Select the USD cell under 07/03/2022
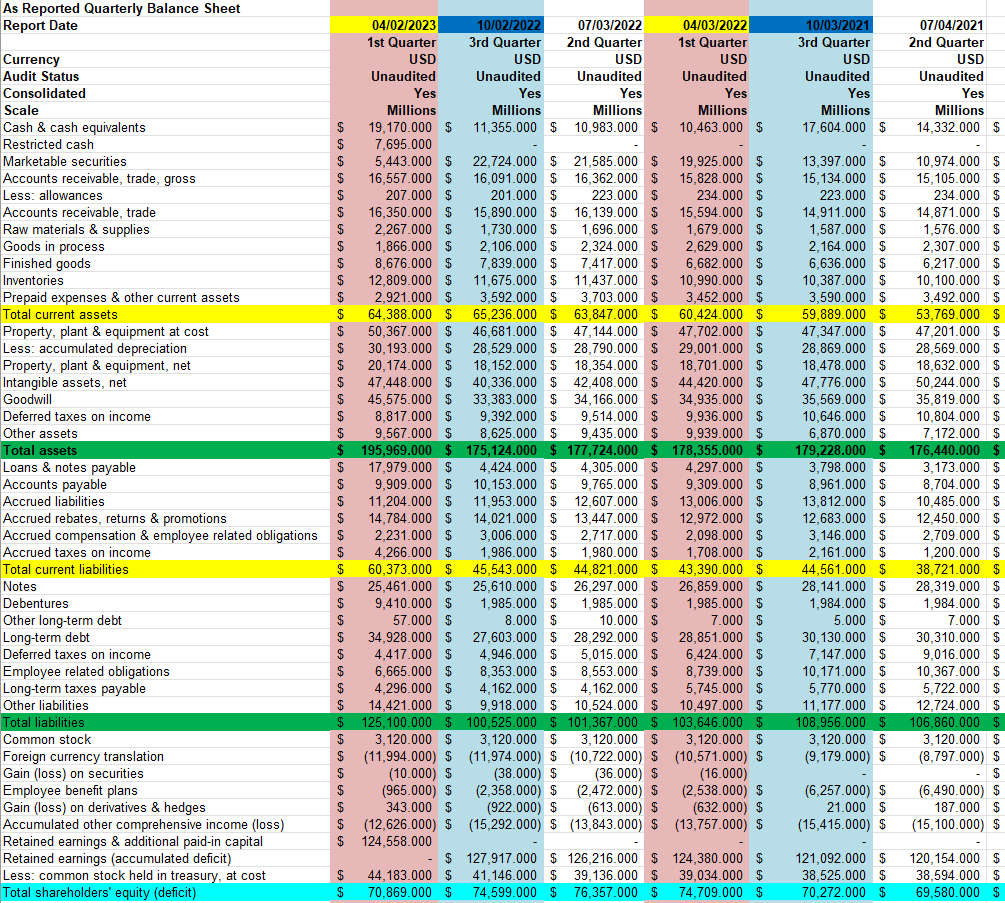Viewport: 1005px width, 903px height. (627, 59)
